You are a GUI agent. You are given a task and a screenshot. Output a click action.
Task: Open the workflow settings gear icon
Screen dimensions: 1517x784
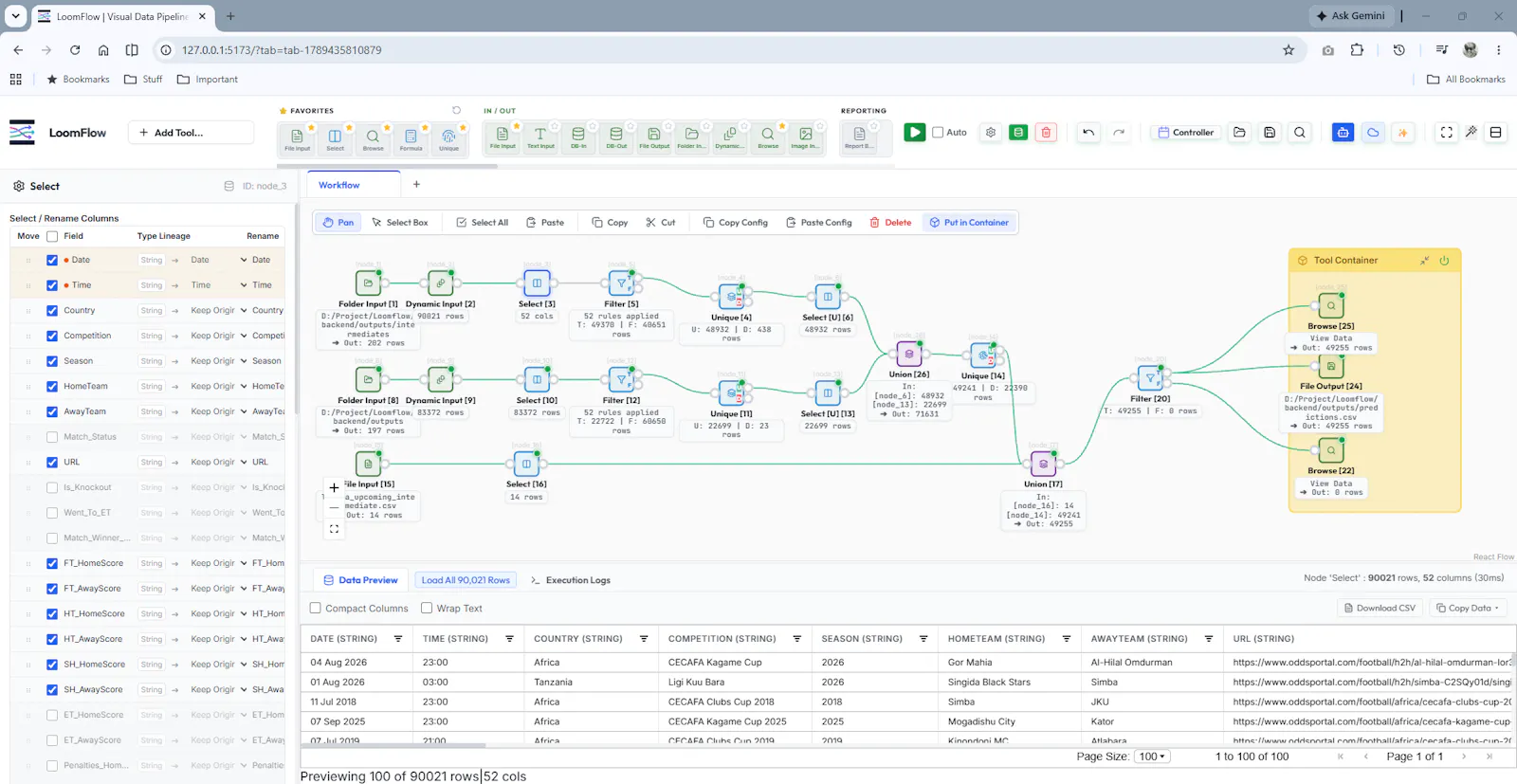(x=991, y=133)
